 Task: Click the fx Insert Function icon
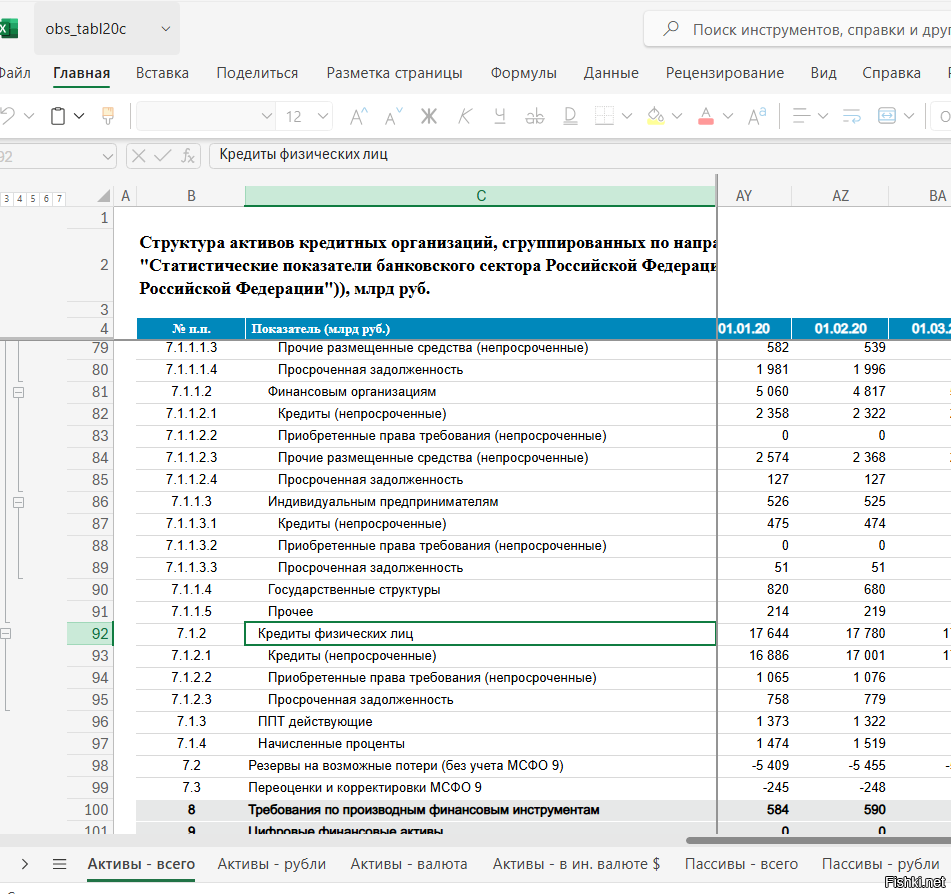[x=188, y=155]
